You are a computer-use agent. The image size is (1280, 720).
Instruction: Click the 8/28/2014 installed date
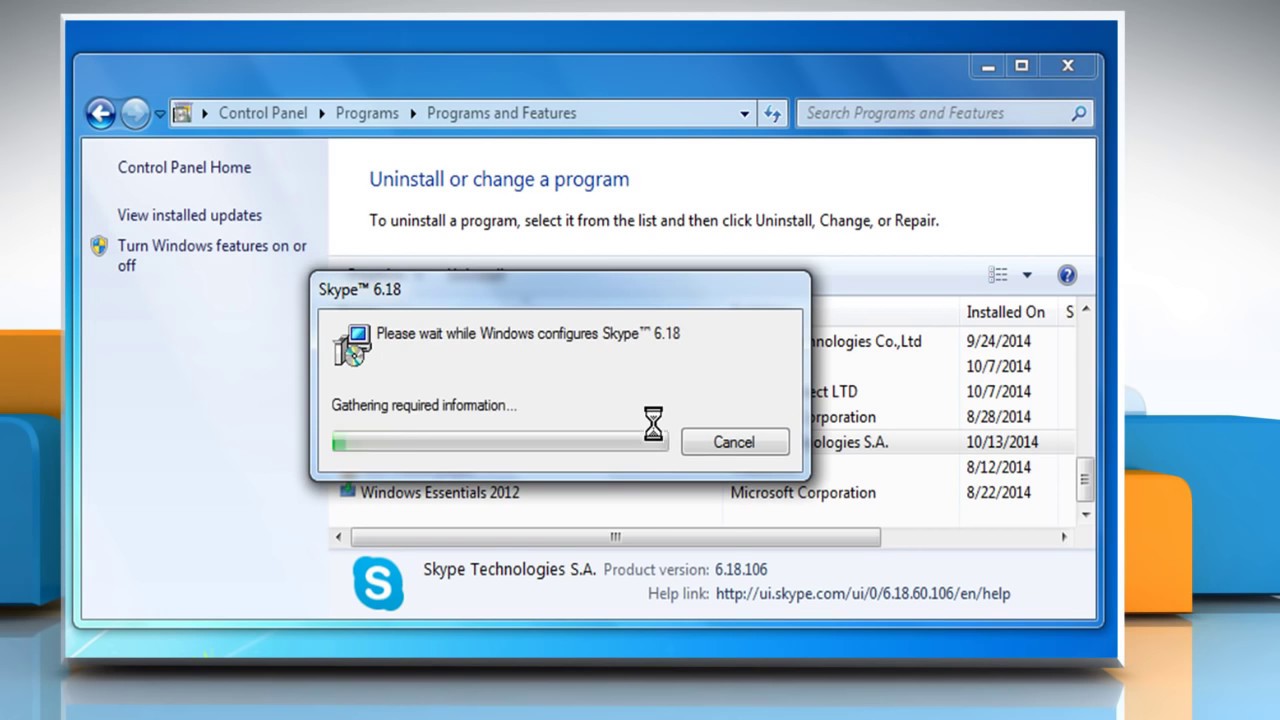(999, 417)
